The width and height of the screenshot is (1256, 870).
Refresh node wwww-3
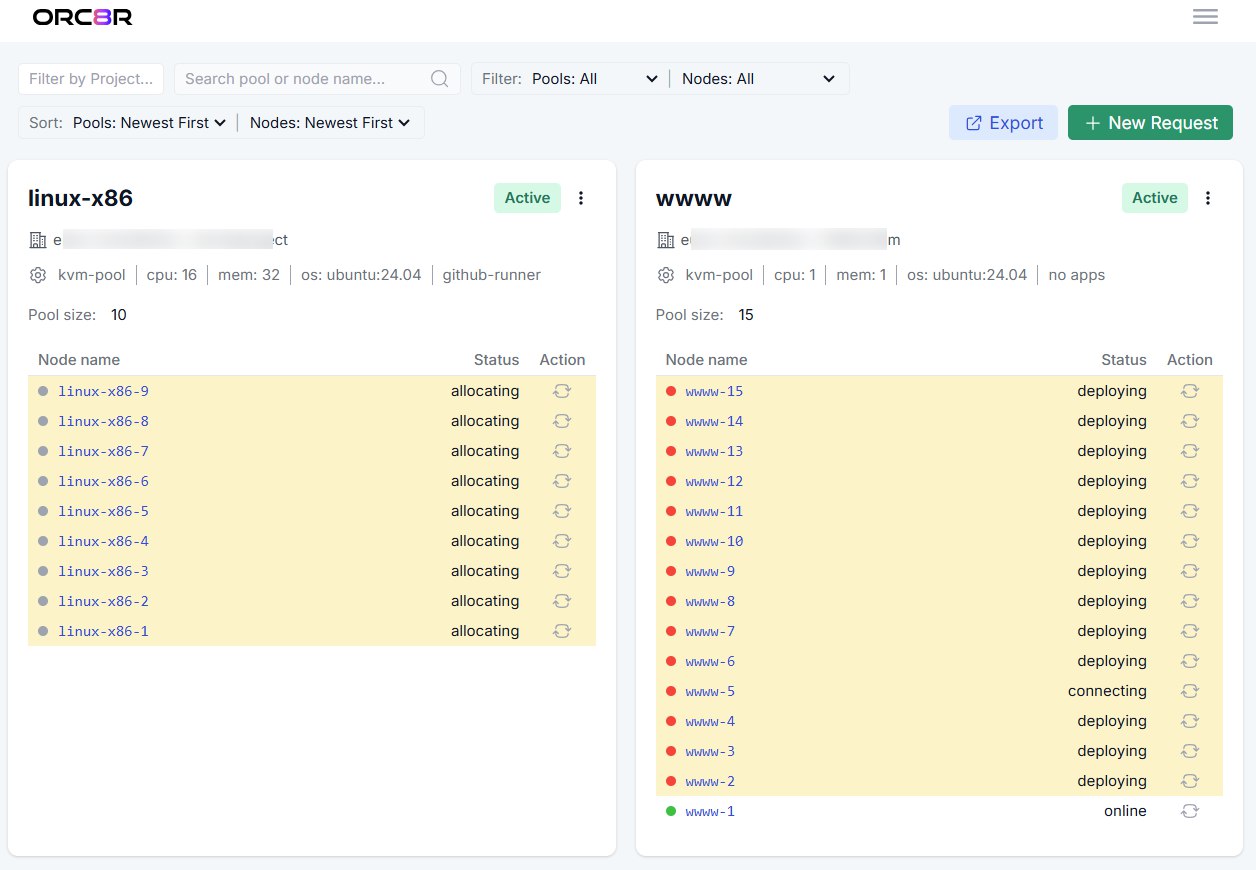(1190, 751)
